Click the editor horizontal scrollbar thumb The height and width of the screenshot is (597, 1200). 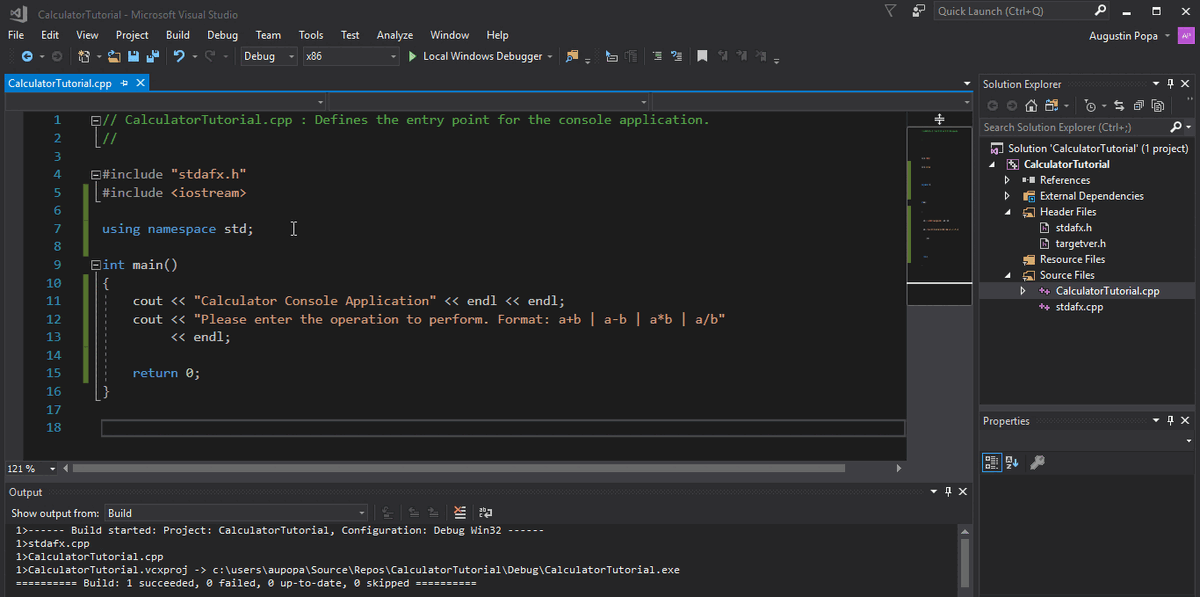click(459, 468)
